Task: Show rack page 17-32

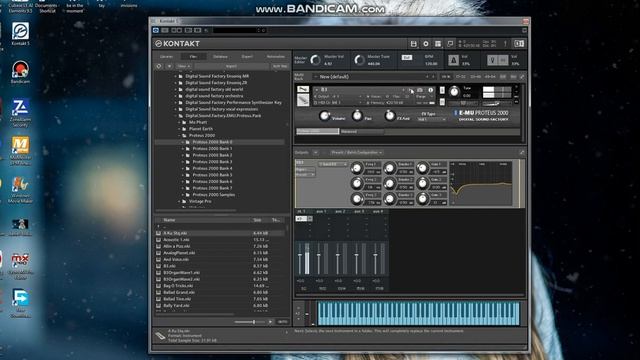Action: pos(460,77)
